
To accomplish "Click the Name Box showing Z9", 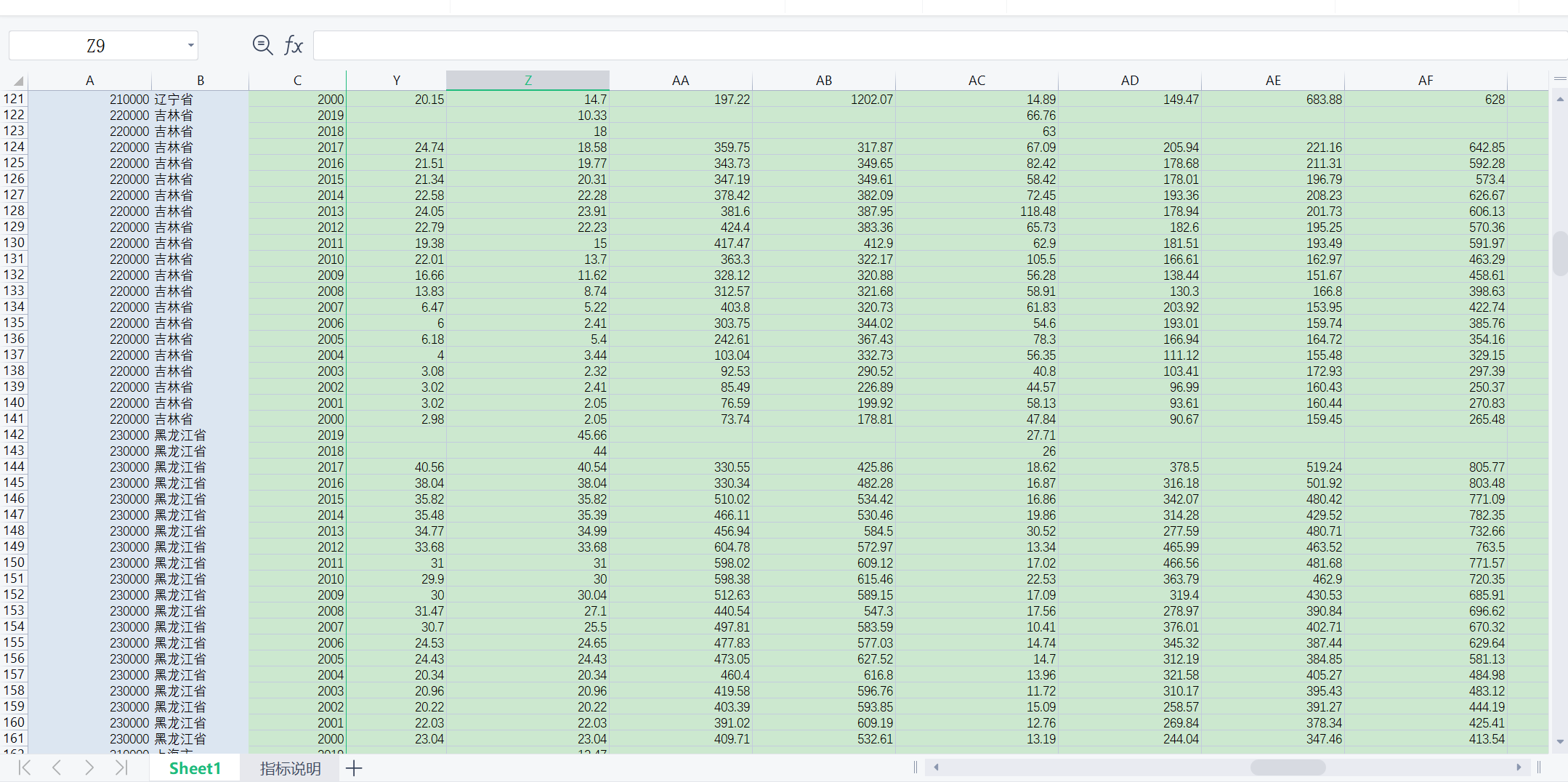I will (96, 46).
